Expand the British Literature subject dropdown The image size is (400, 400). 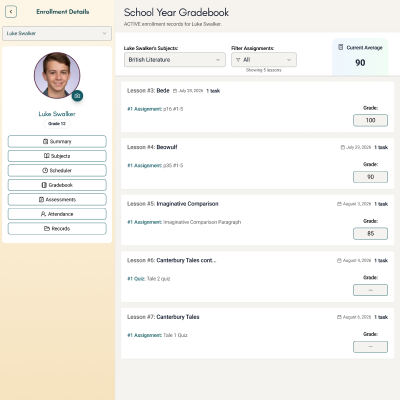tap(175, 60)
